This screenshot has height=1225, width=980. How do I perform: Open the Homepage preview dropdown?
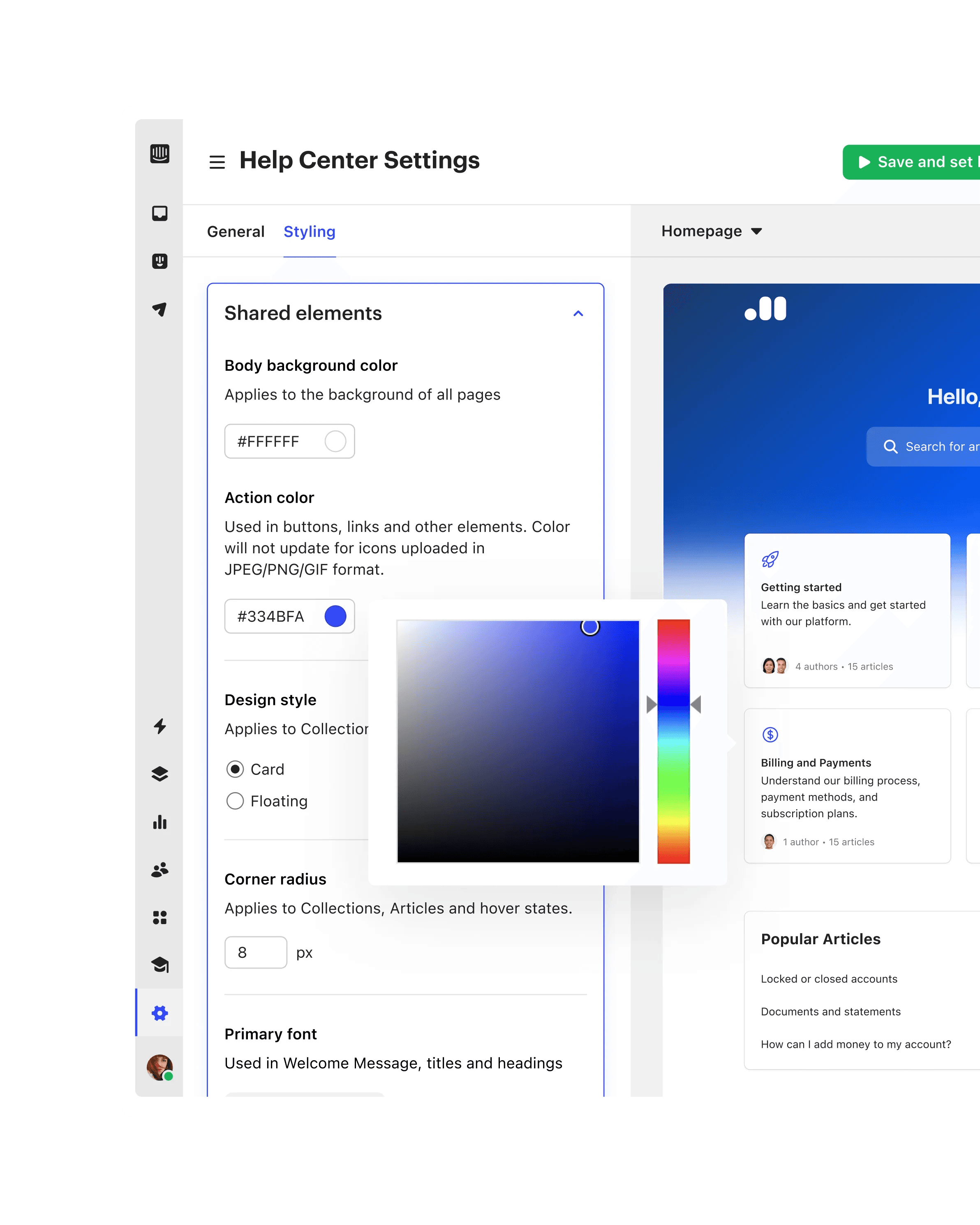point(711,231)
